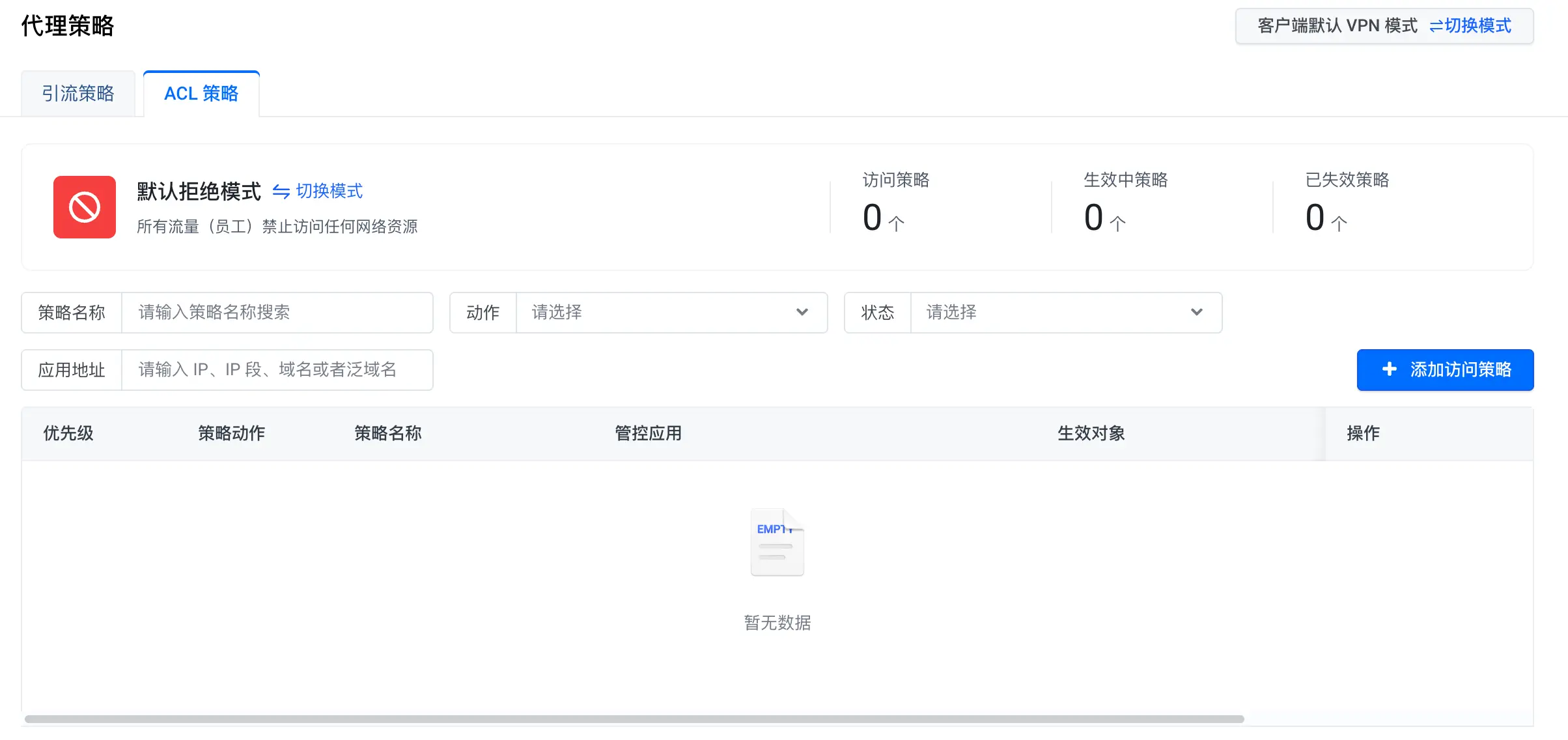The height and width of the screenshot is (740, 1568).
Task: Click the 暂无数据 empty message
Action: click(777, 623)
